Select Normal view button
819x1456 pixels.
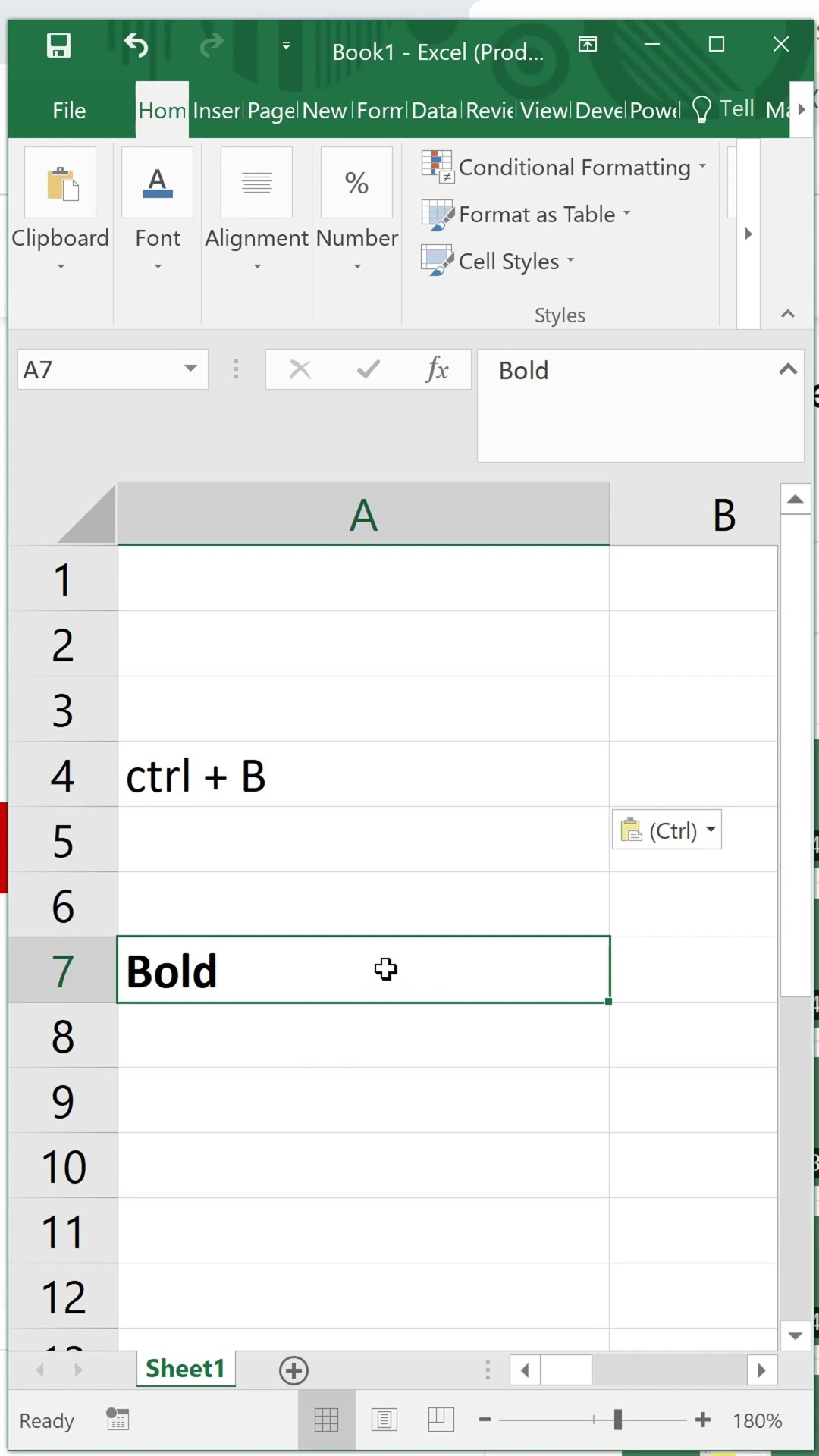coord(326,1420)
